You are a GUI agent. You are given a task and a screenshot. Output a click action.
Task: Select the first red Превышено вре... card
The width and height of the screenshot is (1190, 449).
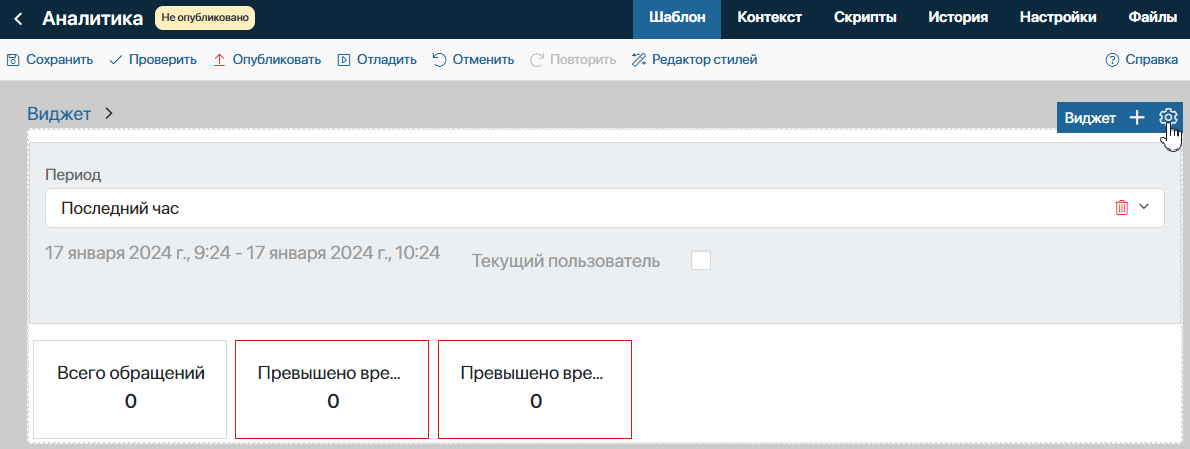coord(332,388)
